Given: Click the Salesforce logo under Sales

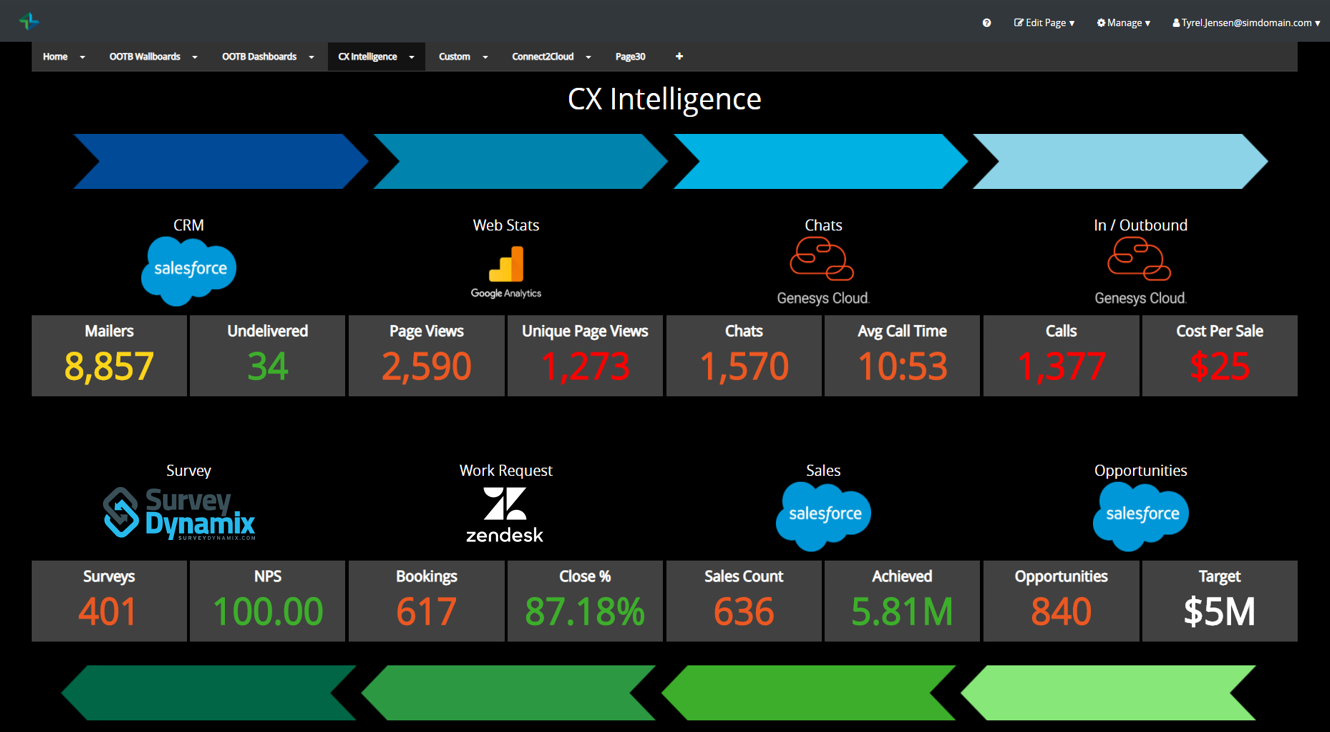Looking at the screenshot, I should (x=824, y=516).
